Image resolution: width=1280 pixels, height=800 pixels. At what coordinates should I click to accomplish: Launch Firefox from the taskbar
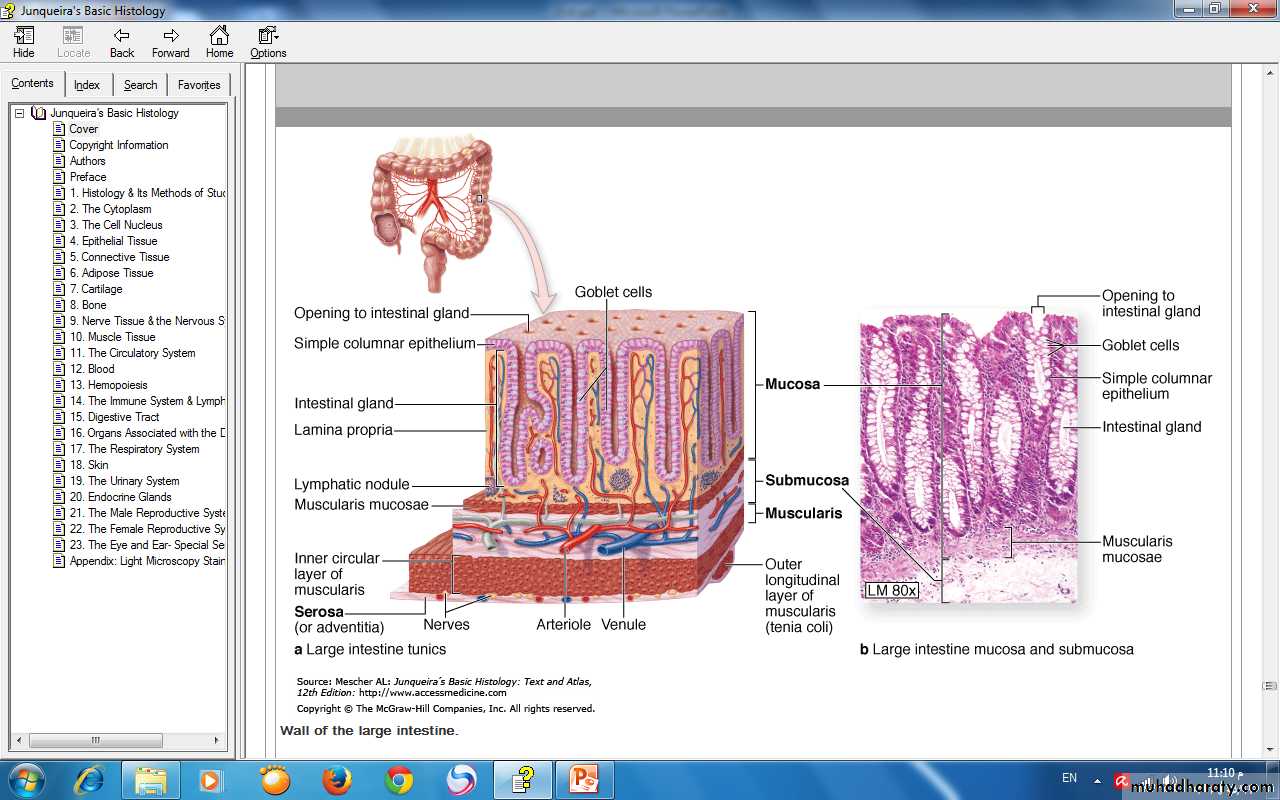tap(337, 780)
